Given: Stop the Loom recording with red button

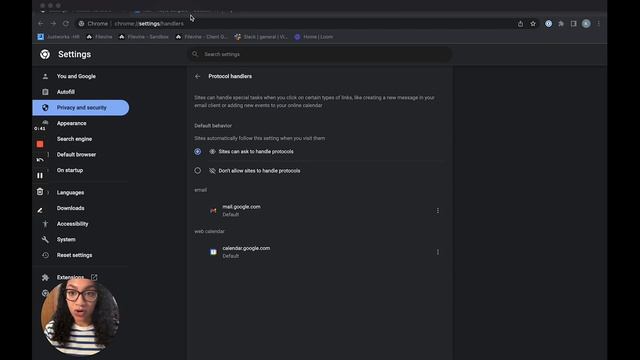Looking at the screenshot, I should coord(40,144).
